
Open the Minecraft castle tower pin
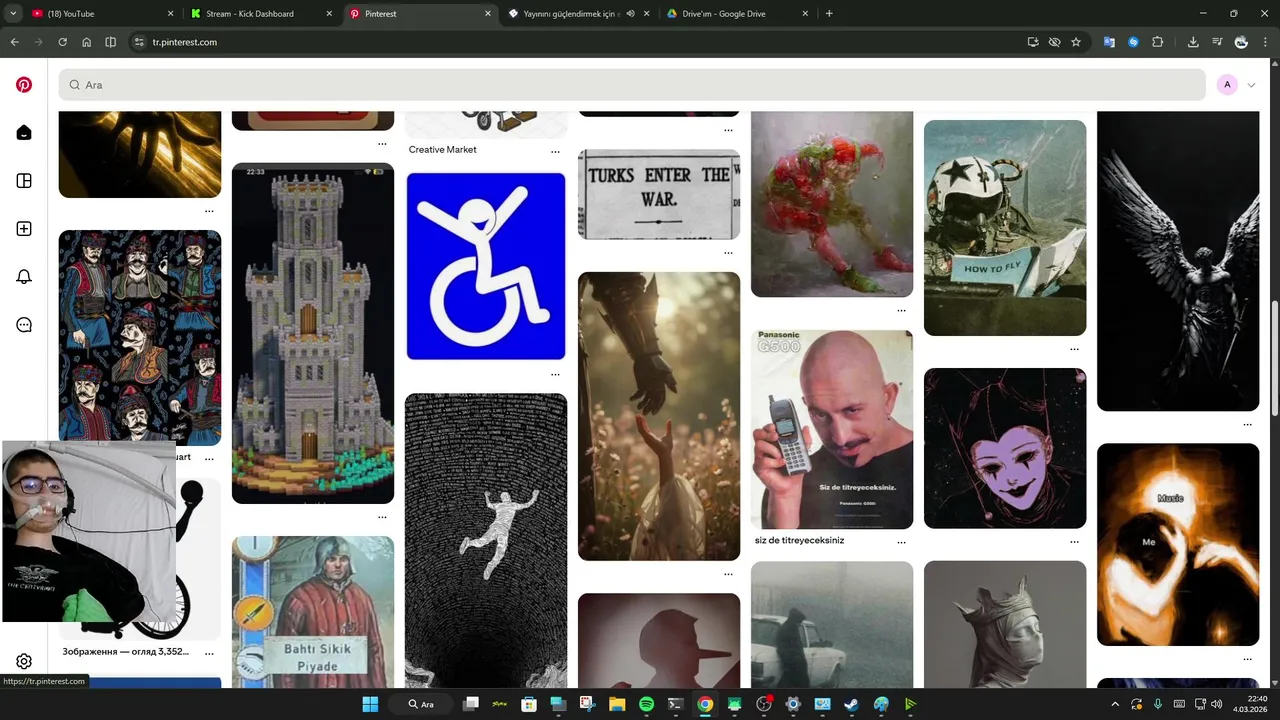pyautogui.click(x=313, y=333)
